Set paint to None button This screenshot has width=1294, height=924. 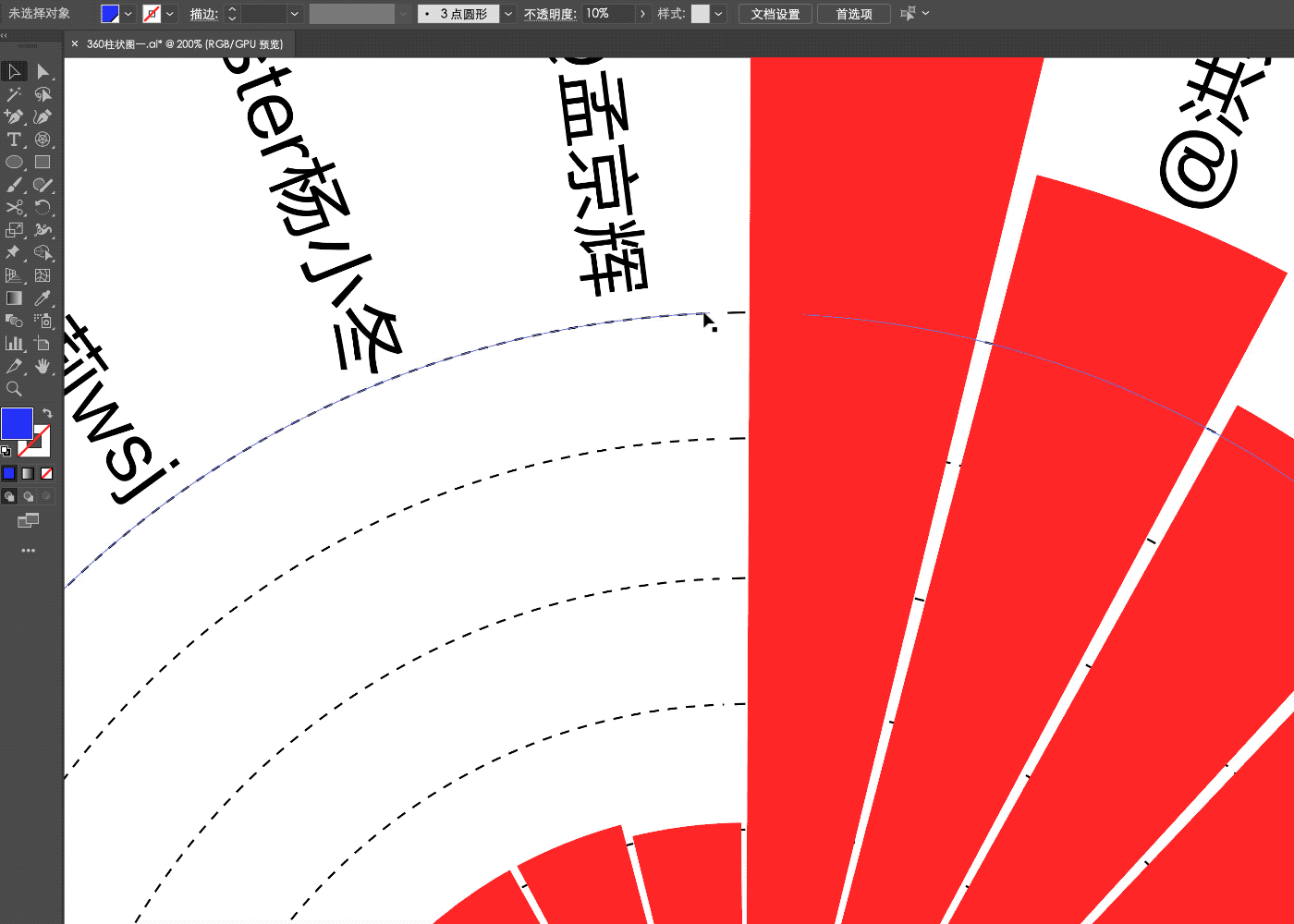[x=46, y=473]
